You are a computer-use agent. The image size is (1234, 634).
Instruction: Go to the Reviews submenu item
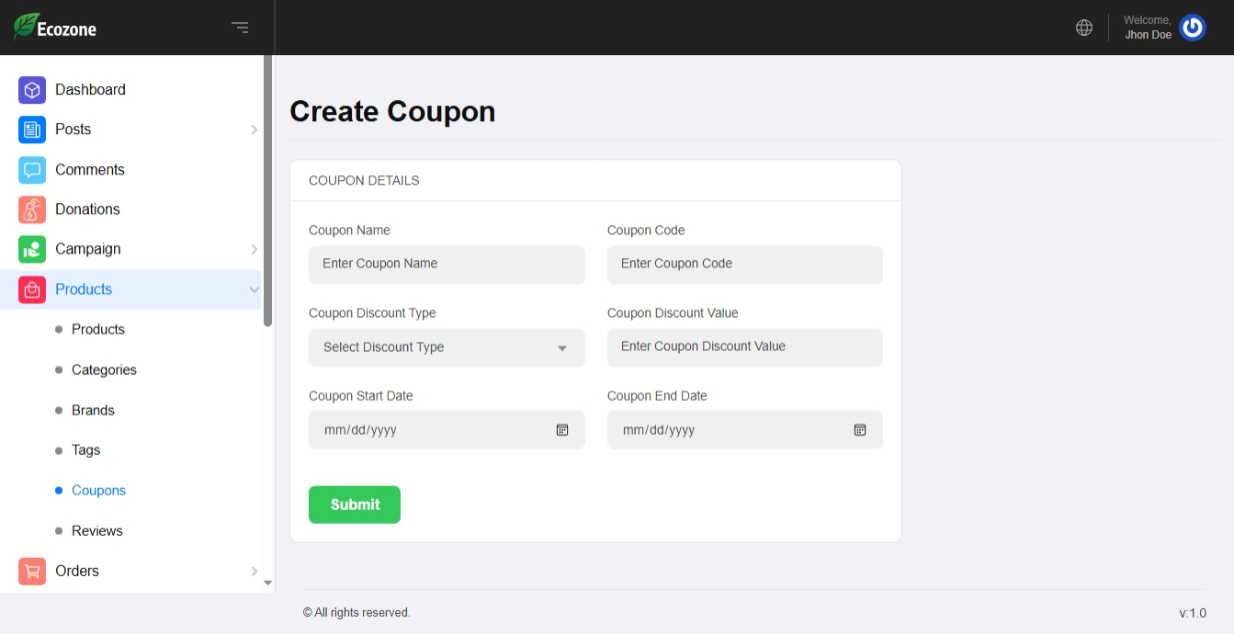[97, 531]
